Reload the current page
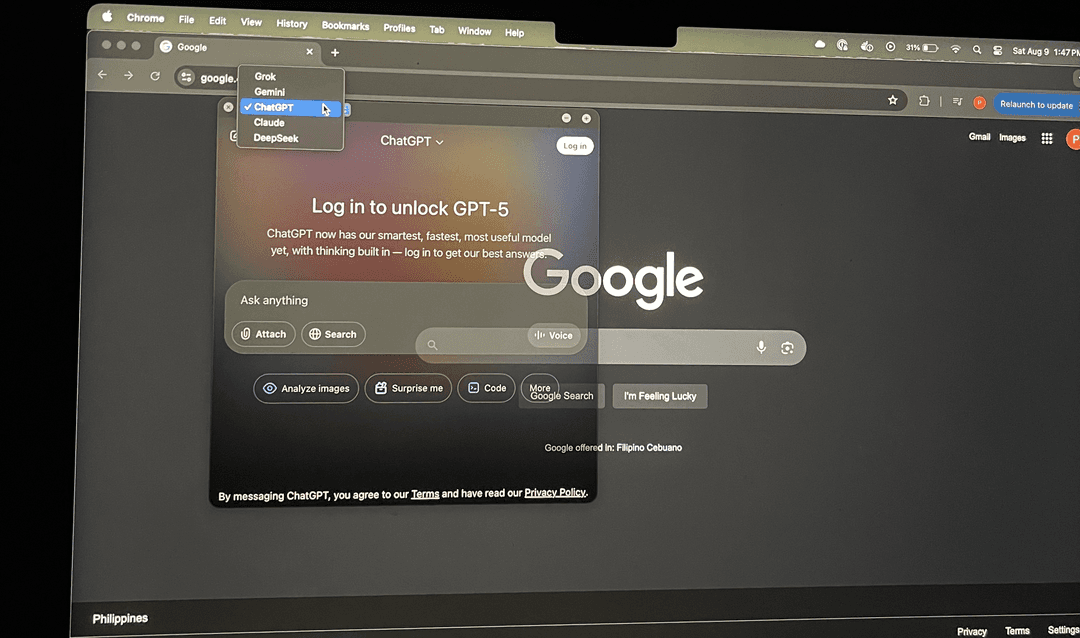 pyautogui.click(x=155, y=76)
